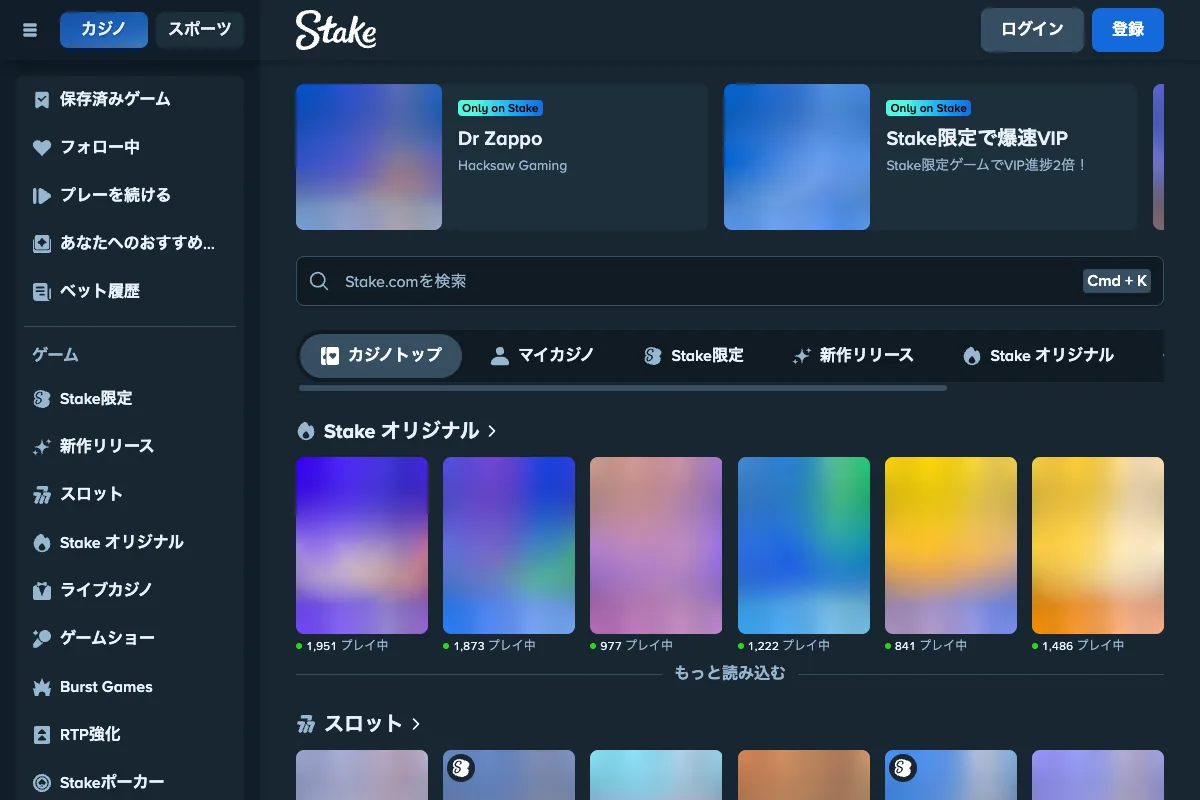Click the sparkle icon beside sidebar 新作リリース
Screen dimensions: 1200x800
[41, 447]
